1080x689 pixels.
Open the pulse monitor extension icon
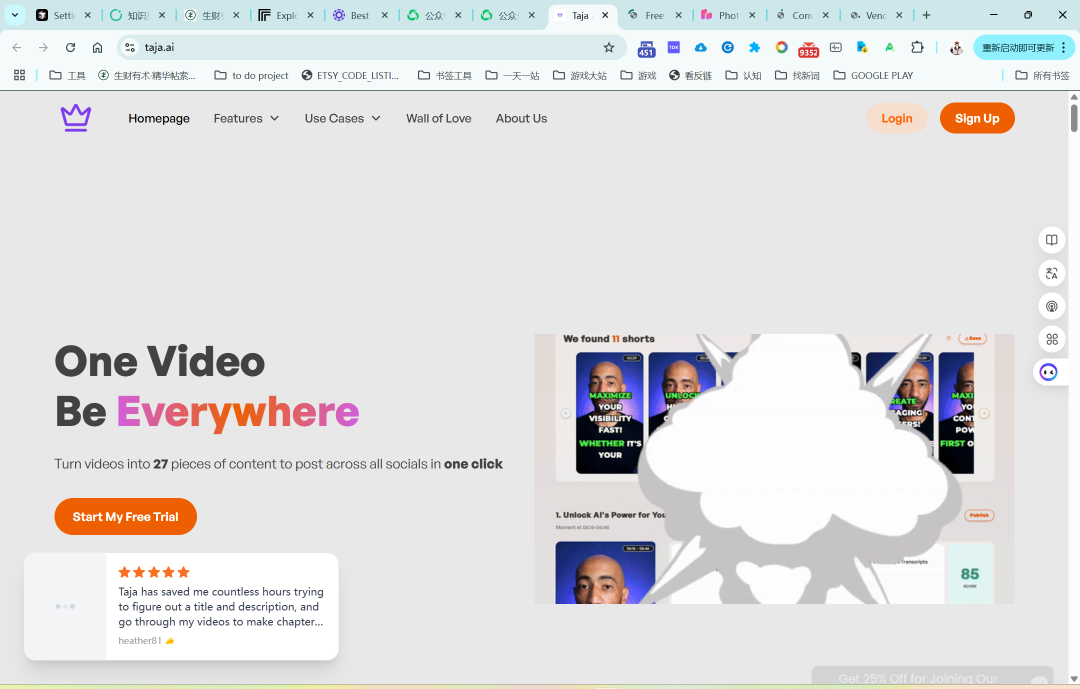[835, 47]
